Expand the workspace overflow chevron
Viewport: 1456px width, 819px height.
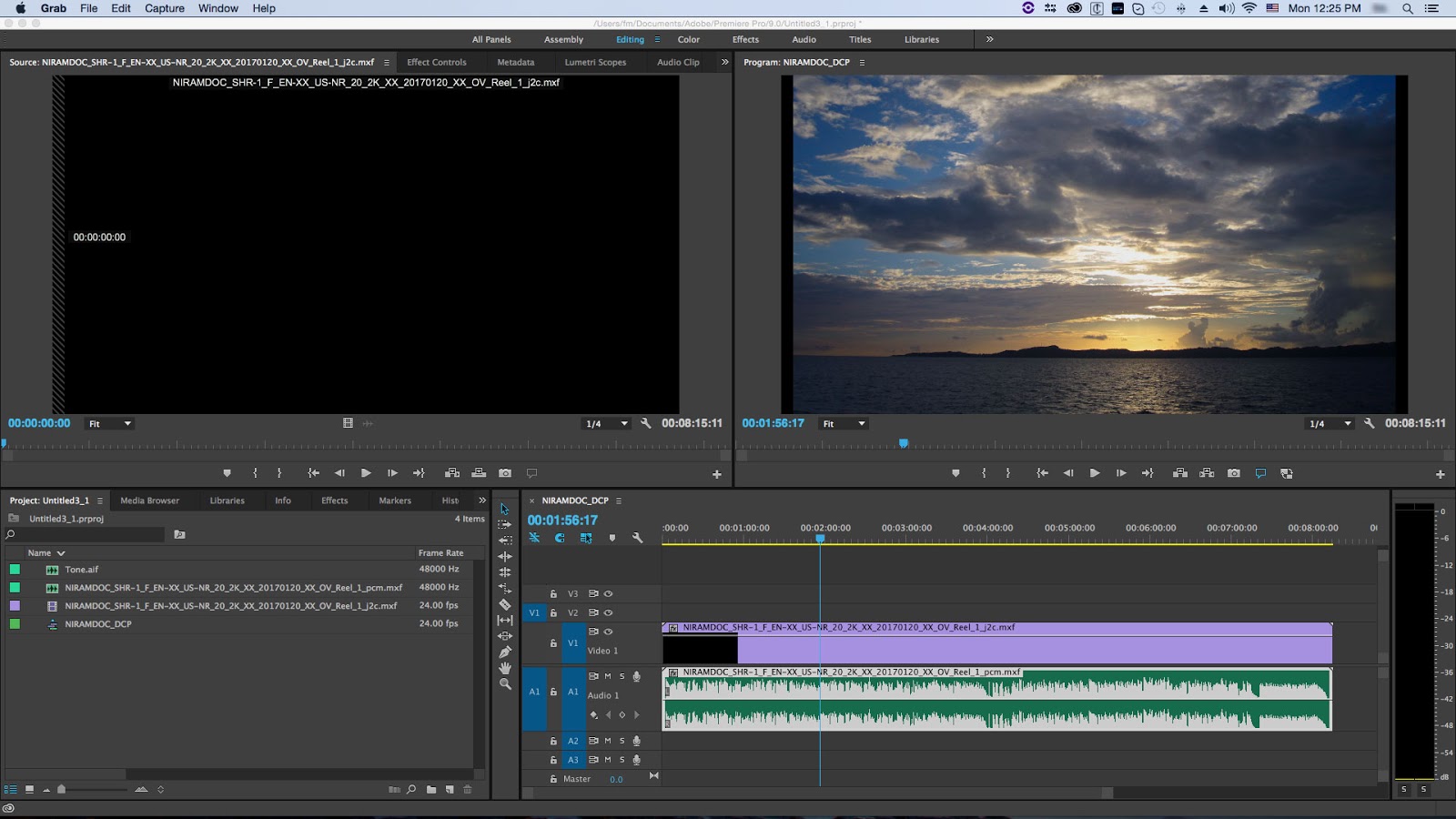coord(989,39)
